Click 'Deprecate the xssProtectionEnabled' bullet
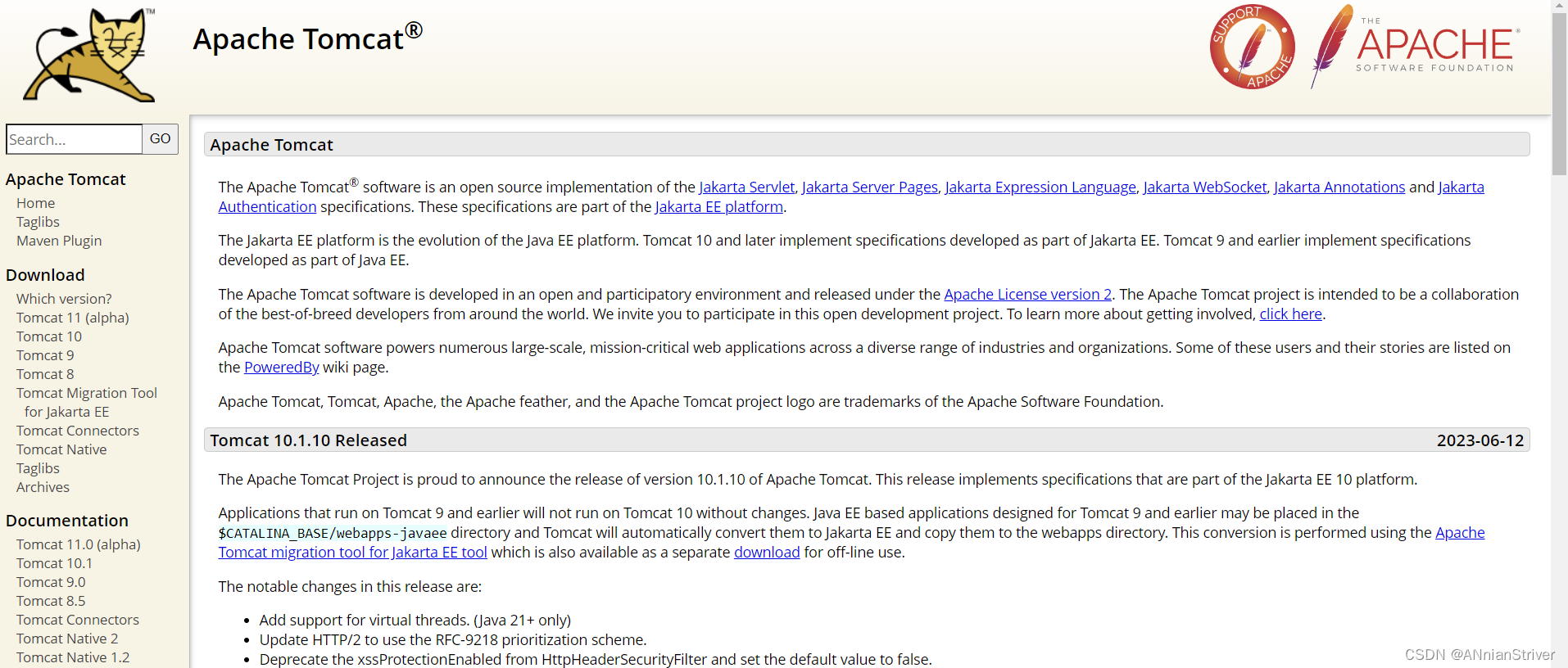Screen dimensions: 1568x668 tap(596, 660)
